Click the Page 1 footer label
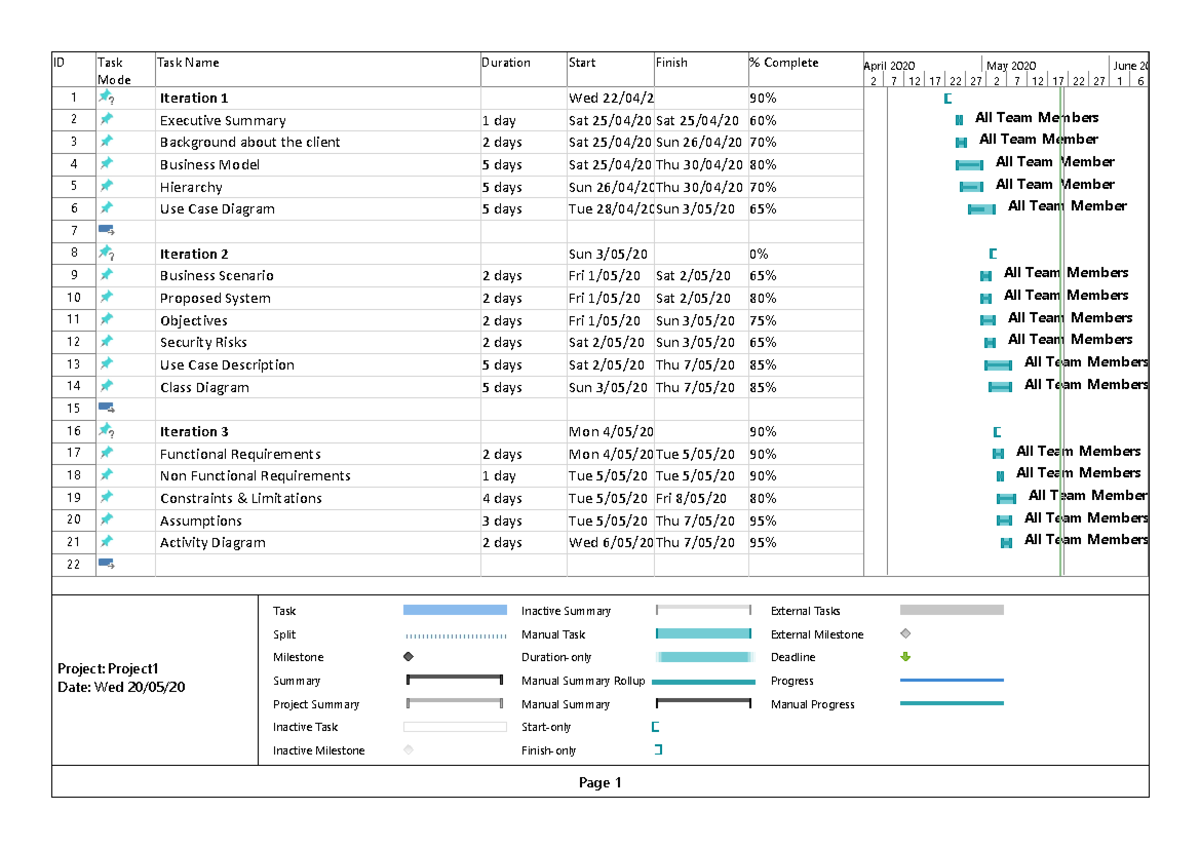1200x849 pixels. coord(600,783)
